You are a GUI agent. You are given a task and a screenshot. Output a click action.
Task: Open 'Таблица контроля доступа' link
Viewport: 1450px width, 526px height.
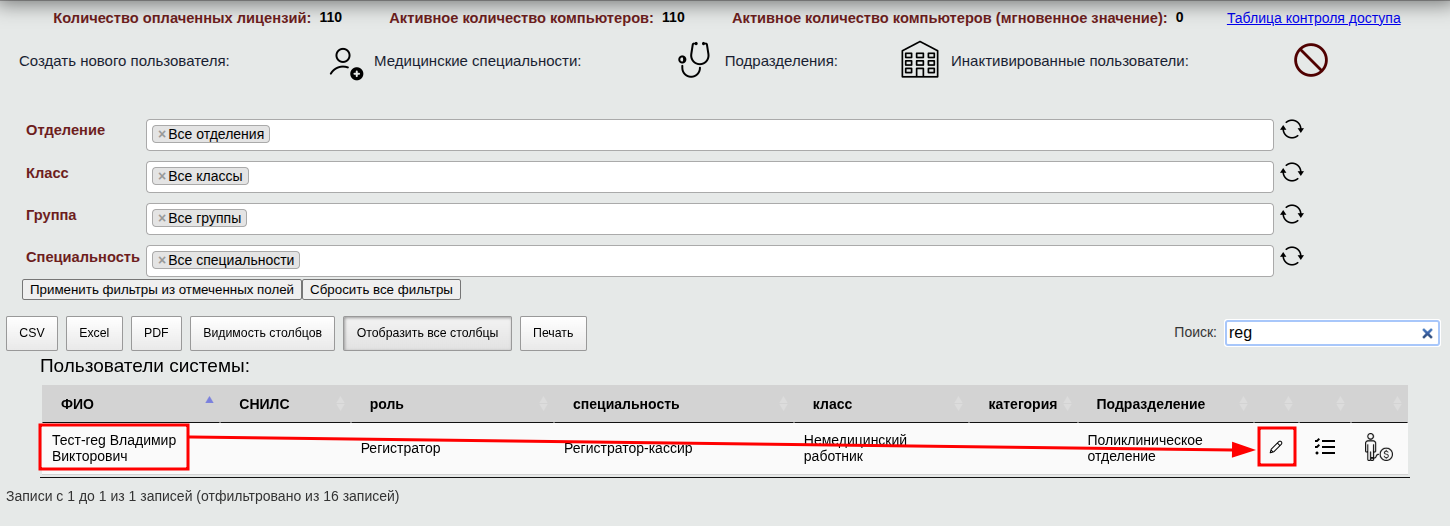(x=1313, y=18)
